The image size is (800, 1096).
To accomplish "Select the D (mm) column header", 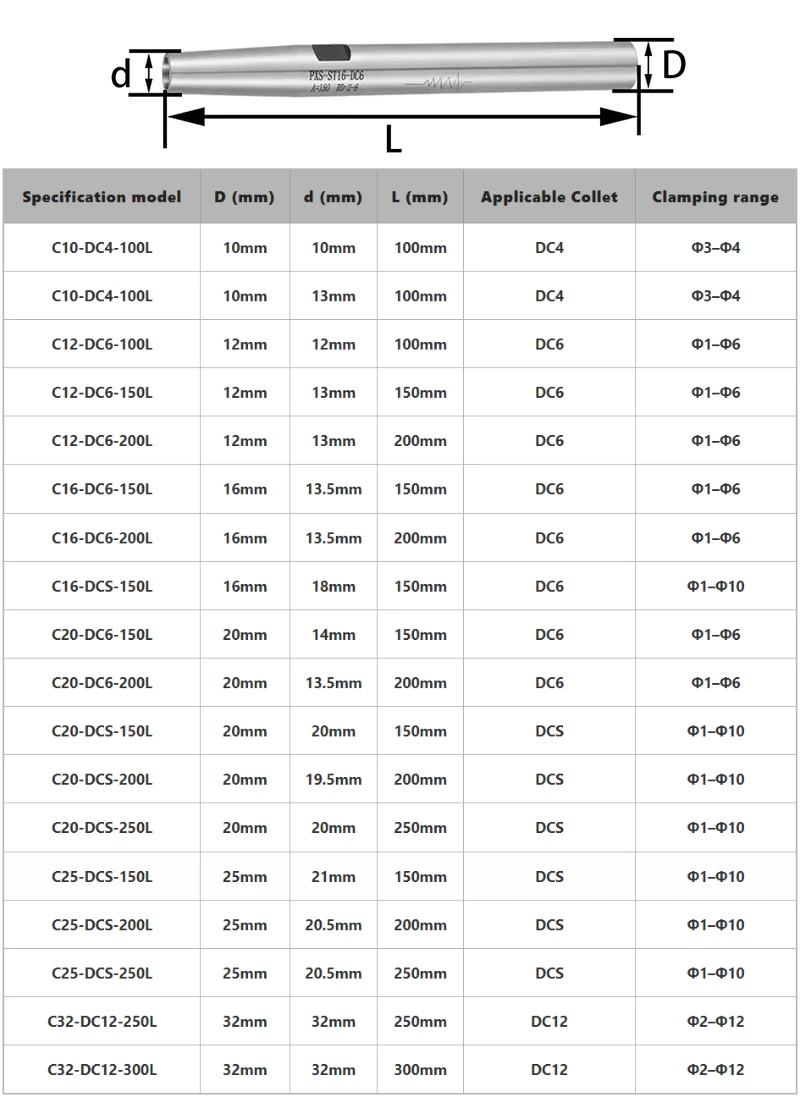I will 245,197.
